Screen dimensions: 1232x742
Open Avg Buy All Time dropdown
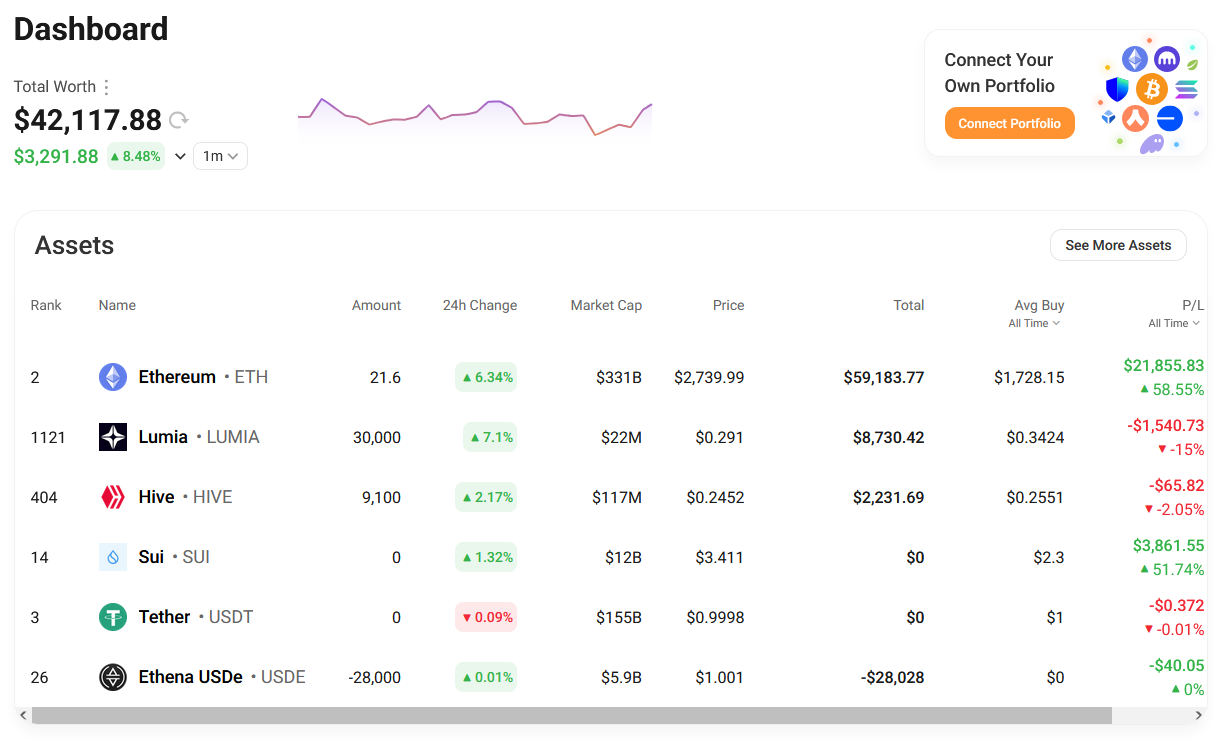coord(1034,323)
